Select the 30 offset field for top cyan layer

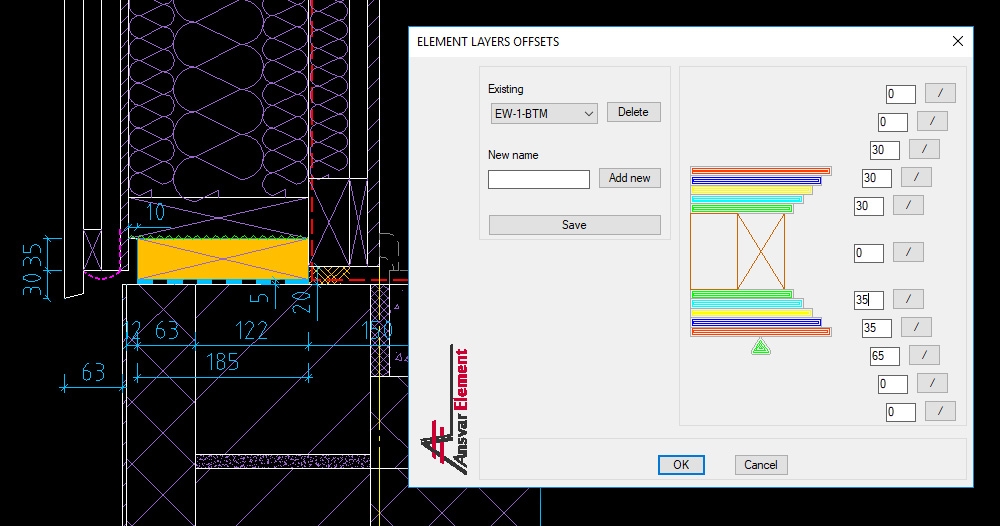click(x=876, y=178)
